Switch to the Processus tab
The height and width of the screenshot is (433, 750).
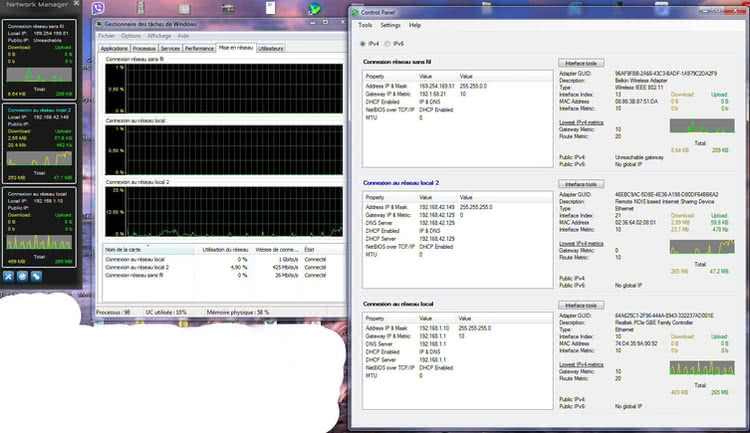point(144,48)
